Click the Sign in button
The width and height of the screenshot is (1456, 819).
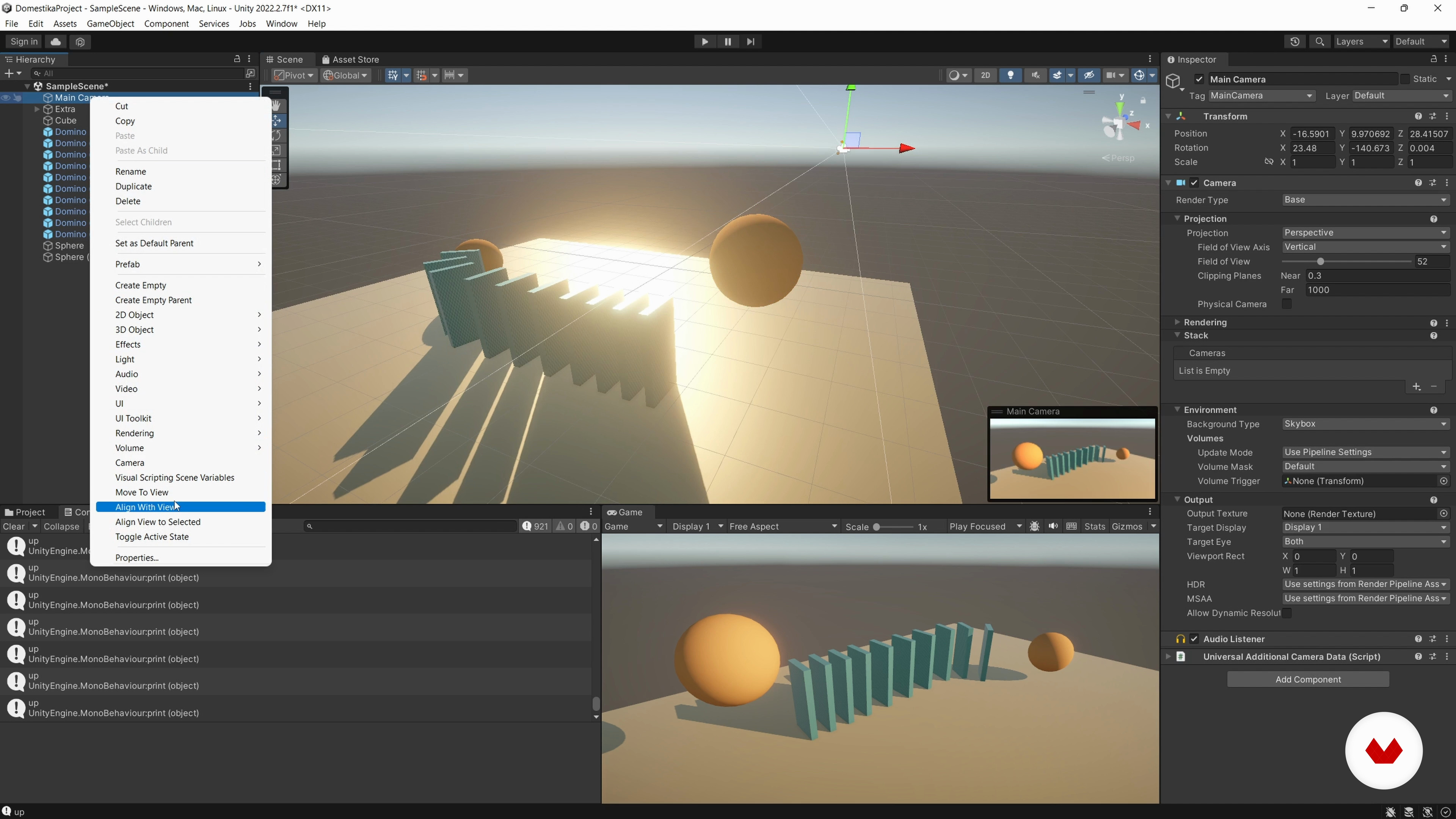tap(24, 41)
